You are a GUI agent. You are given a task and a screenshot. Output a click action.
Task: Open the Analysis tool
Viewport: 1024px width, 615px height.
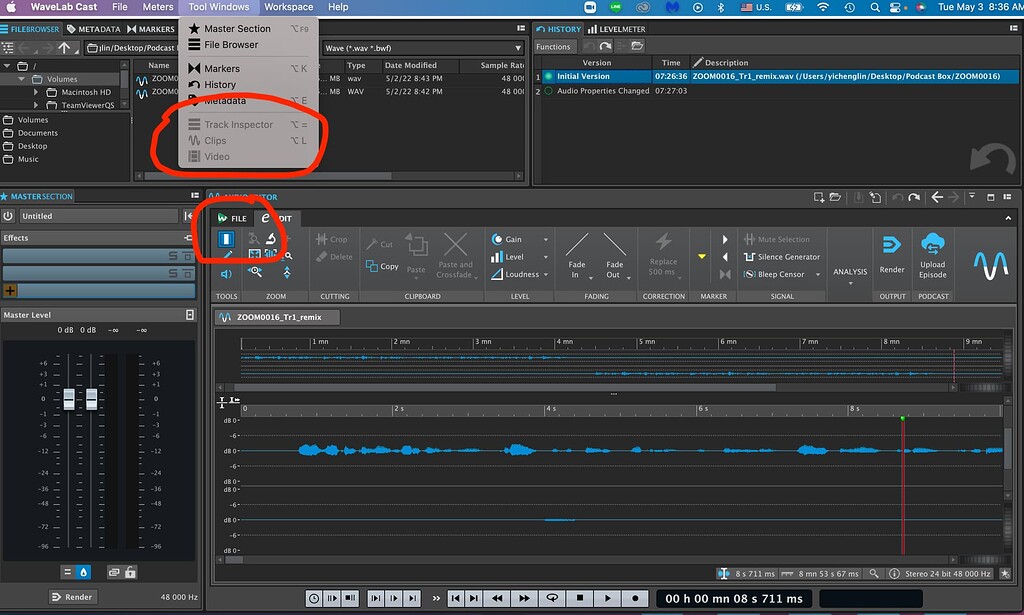click(852, 271)
